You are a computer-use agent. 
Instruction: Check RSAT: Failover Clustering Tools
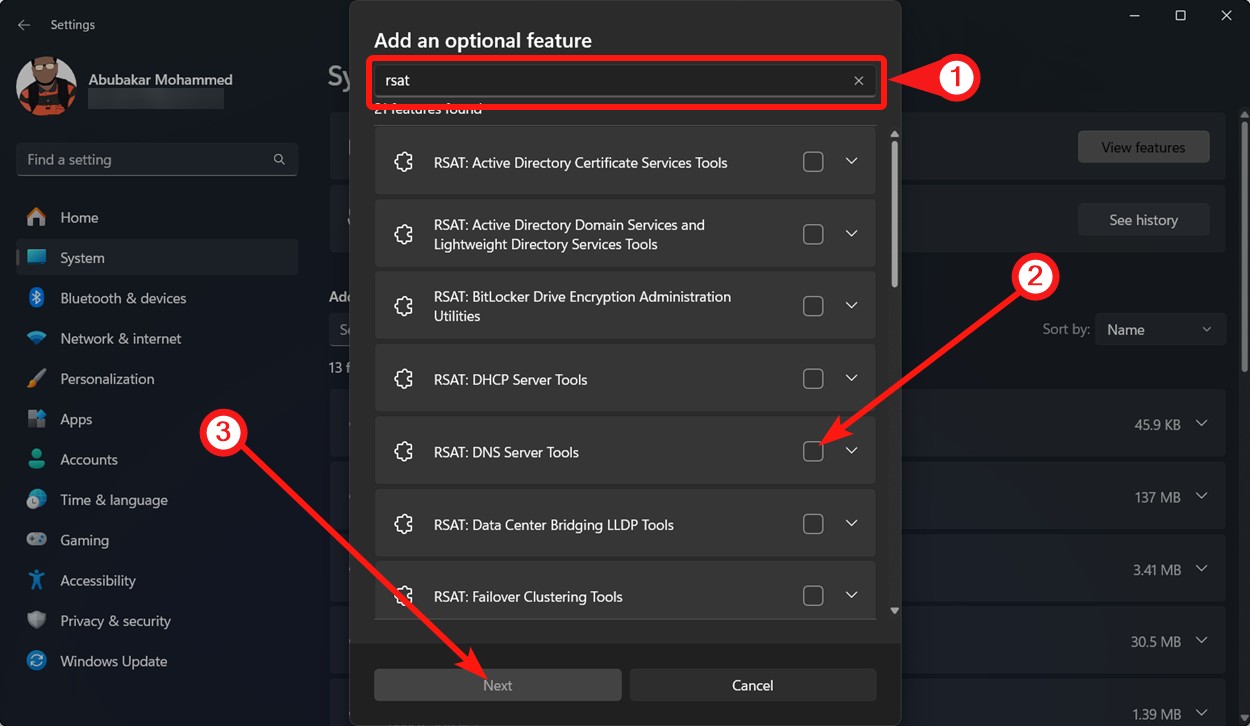point(813,595)
